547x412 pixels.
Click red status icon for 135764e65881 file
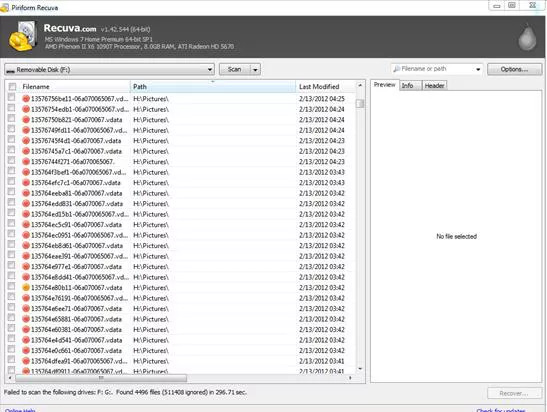click(26, 319)
